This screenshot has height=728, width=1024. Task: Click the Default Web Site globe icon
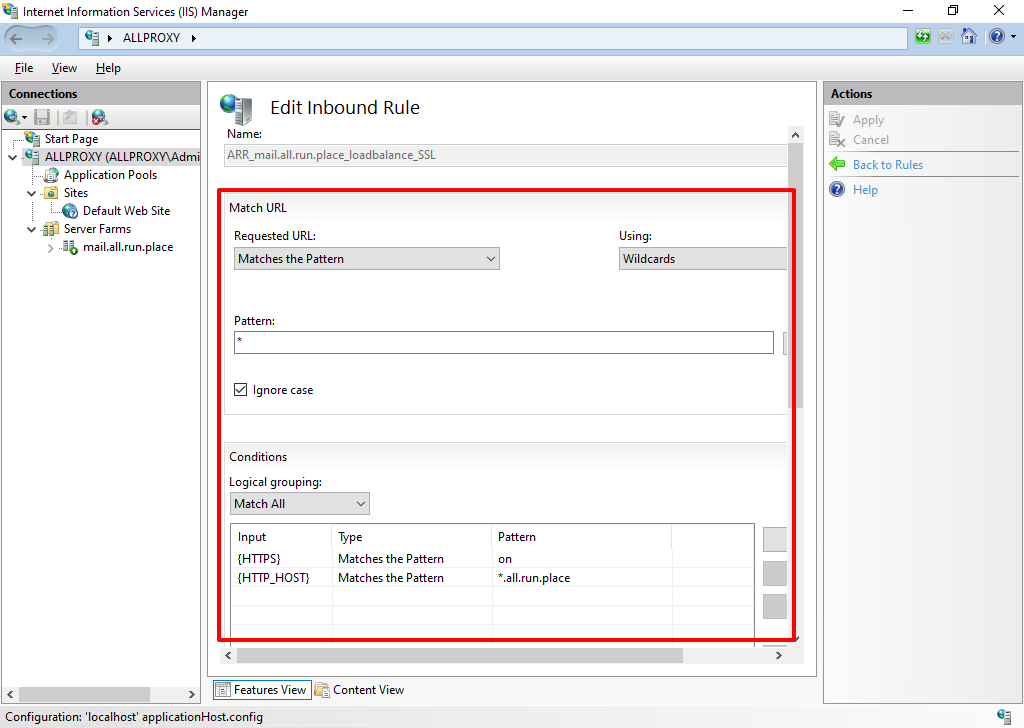click(70, 211)
